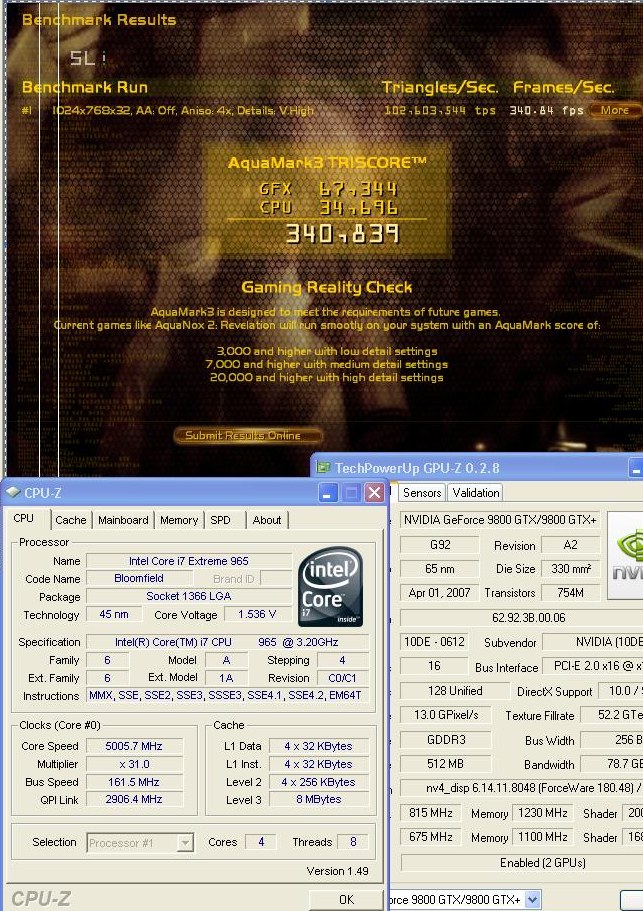
Task: Open the GPU selection dropdown in GPU-Z
Action: coord(532,899)
